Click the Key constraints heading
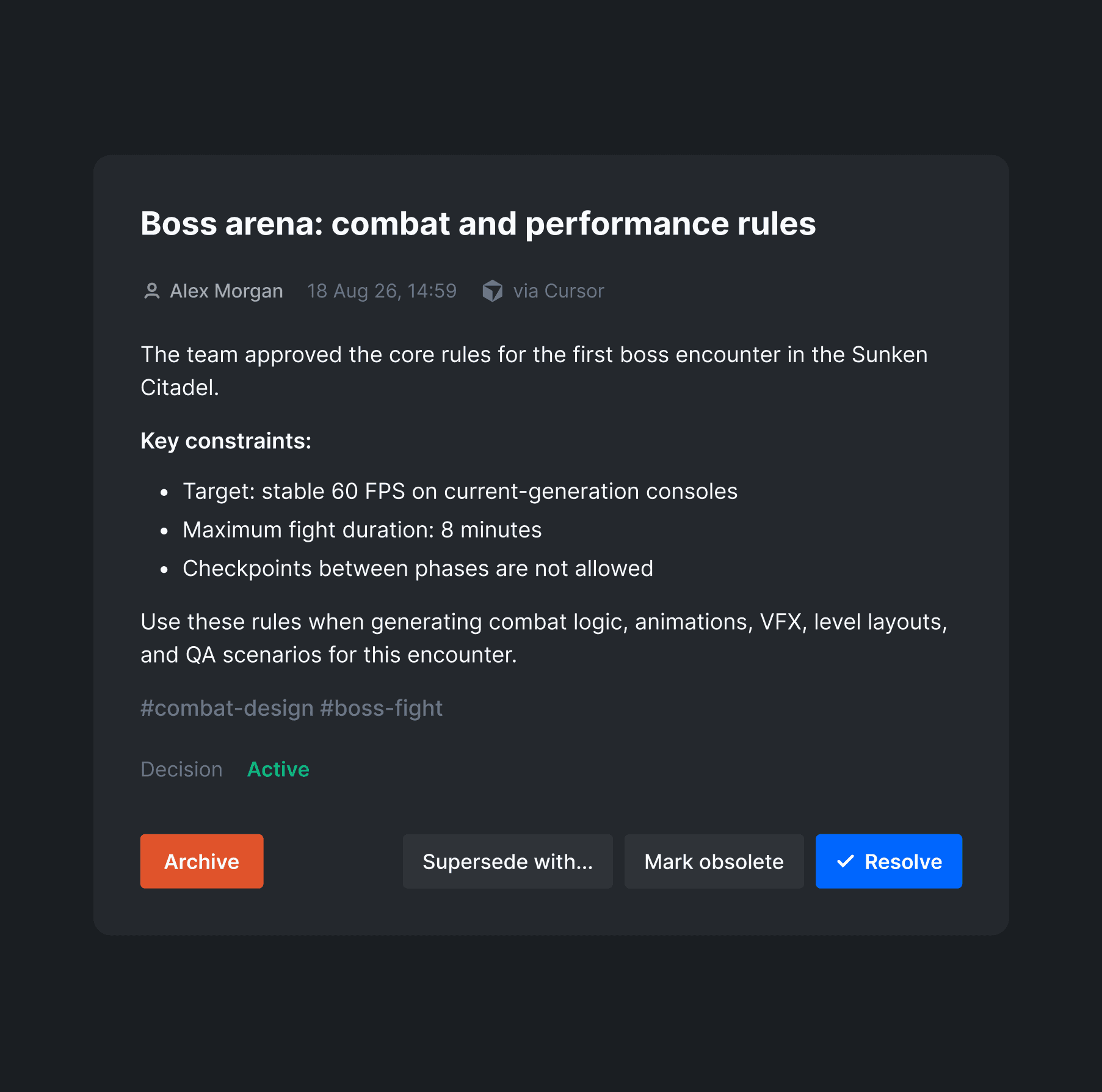The height and width of the screenshot is (1092, 1102). [226, 441]
